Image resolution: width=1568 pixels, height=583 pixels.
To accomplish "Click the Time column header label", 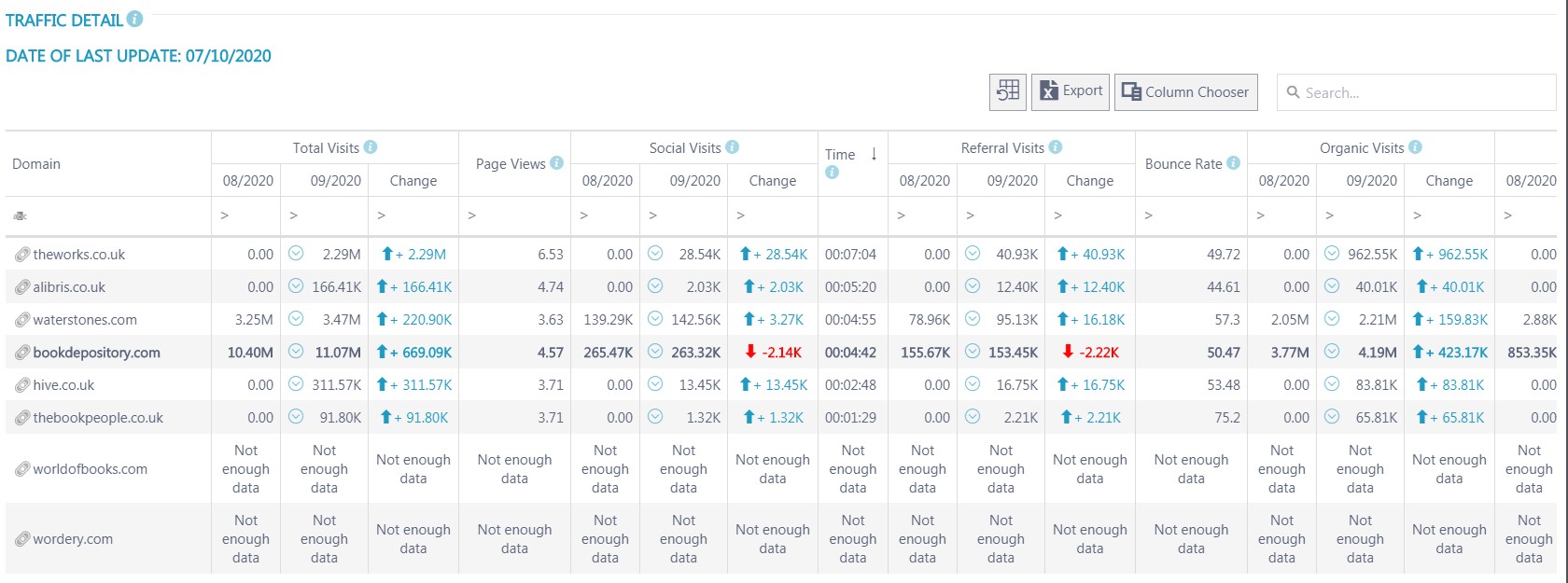I will click(x=840, y=155).
